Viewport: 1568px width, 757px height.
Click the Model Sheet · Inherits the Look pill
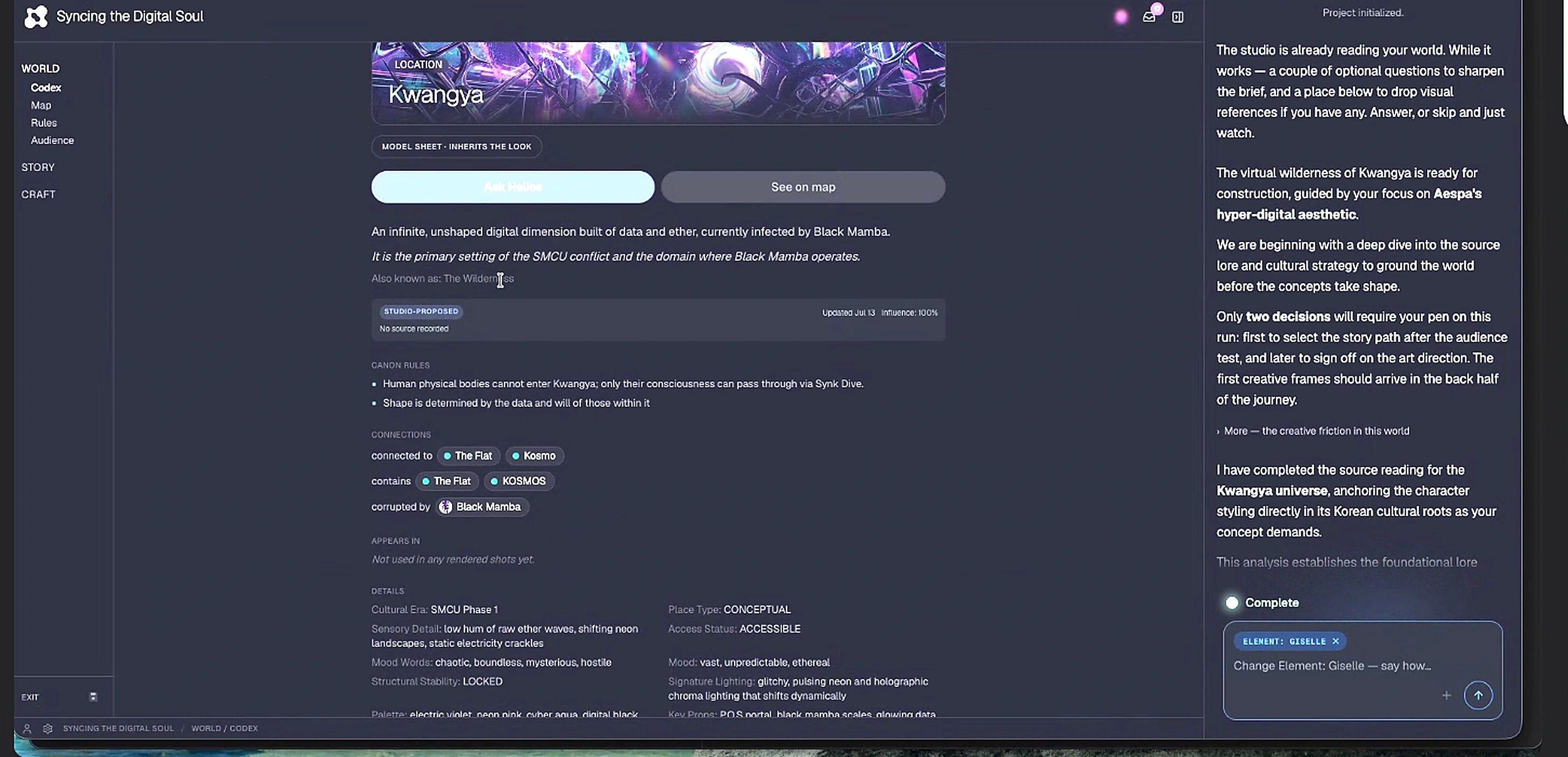(456, 147)
